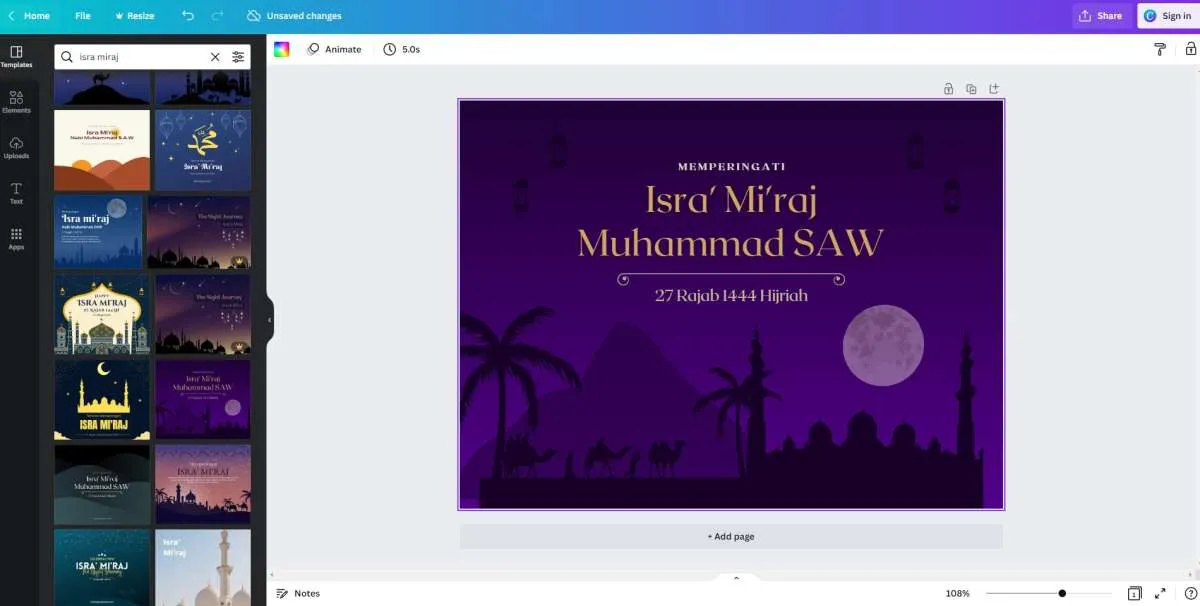Image resolution: width=1200 pixels, height=606 pixels.
Task: Duplicate the current page
Action: click(971, 88)
